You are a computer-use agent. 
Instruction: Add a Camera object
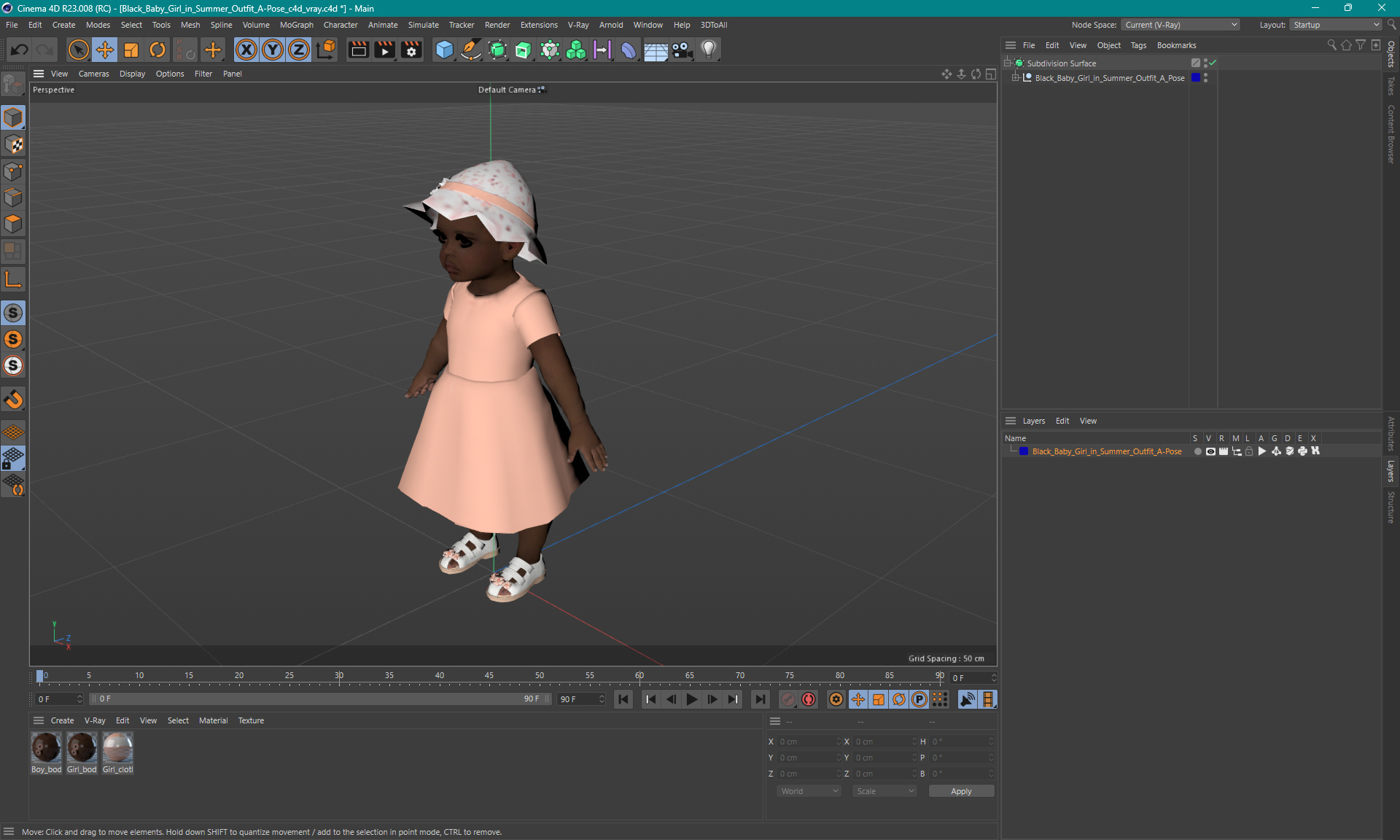click(682, 50)
